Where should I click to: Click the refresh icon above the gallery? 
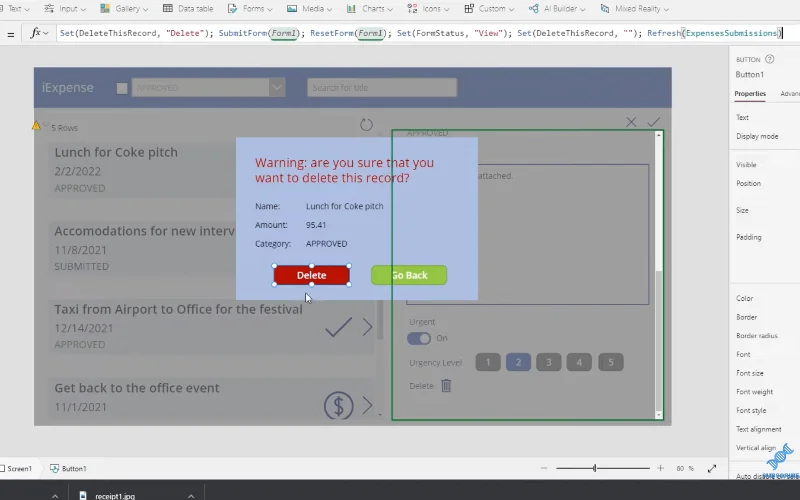[x=366, y=124]
